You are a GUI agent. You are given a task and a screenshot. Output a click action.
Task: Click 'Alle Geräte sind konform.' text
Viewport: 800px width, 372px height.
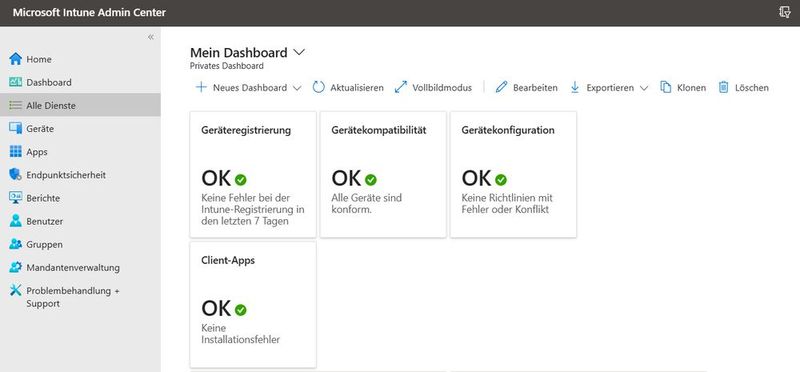coord(366,204)
